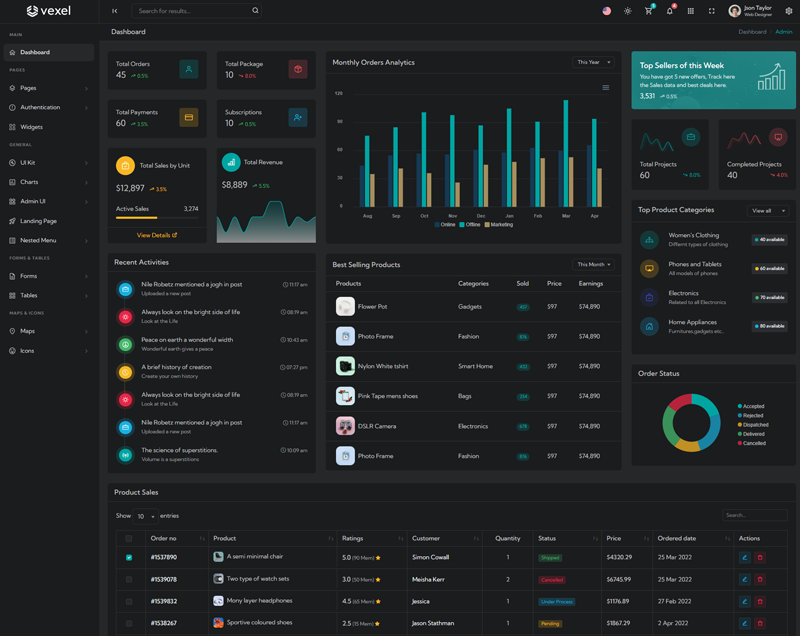
Task: Select Landing Page in the sidebar
Action: click(38, 221)
